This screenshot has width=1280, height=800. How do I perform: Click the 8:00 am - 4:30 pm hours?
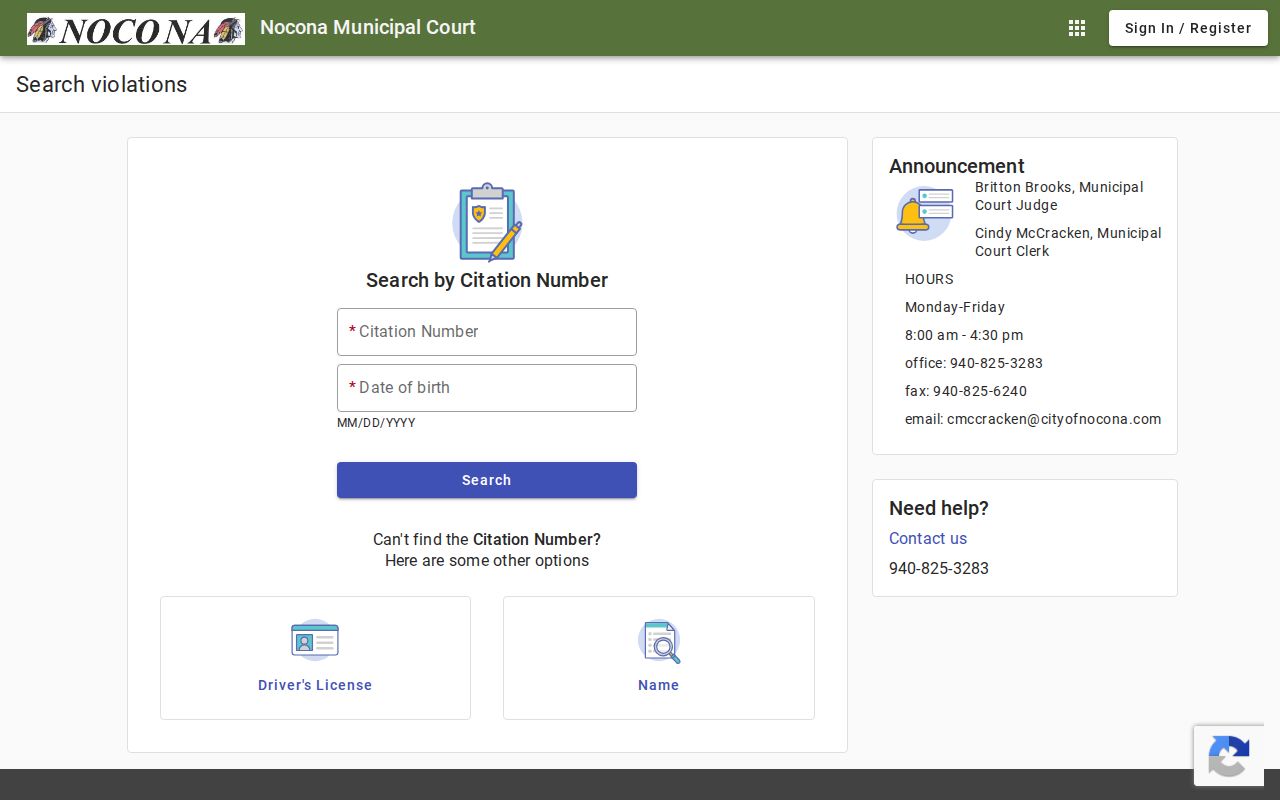coord(964,335)
